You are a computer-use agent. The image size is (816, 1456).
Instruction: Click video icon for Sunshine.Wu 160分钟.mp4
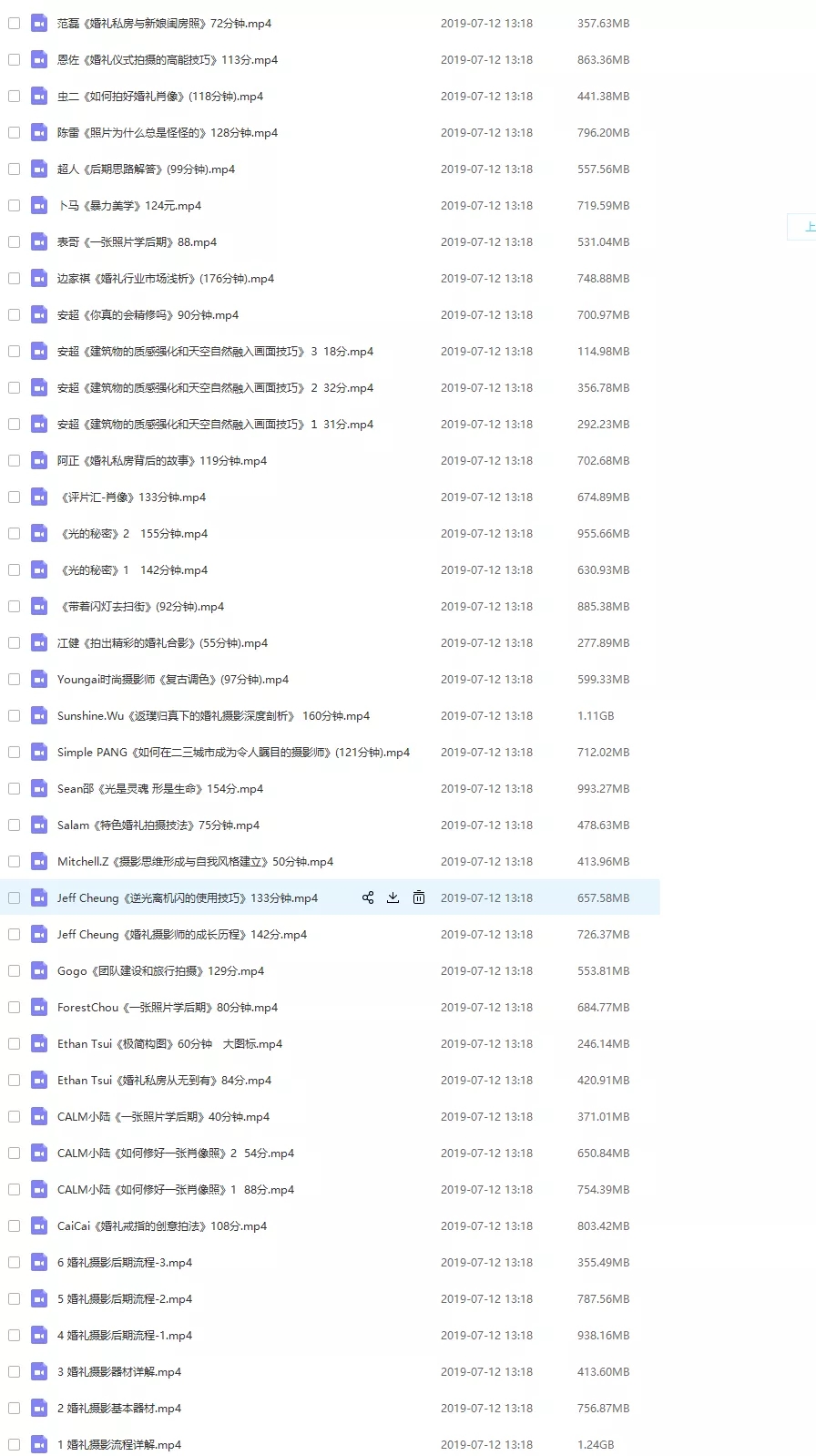[39, 715]
